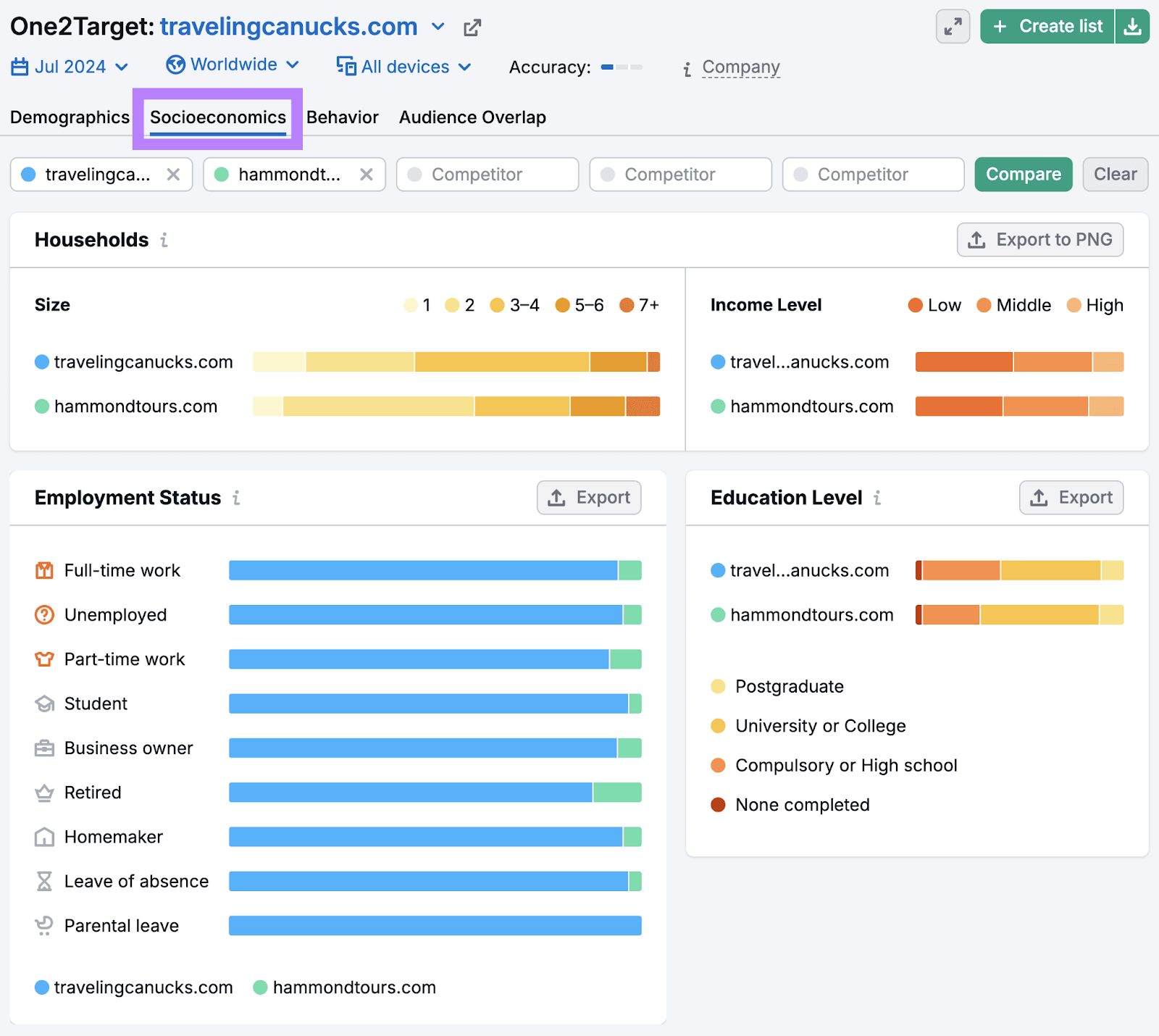The height and width of the screenshot is (1036, 1159).
Task: Toggle household size 7+ legend swatch
Action: point(627,305)
